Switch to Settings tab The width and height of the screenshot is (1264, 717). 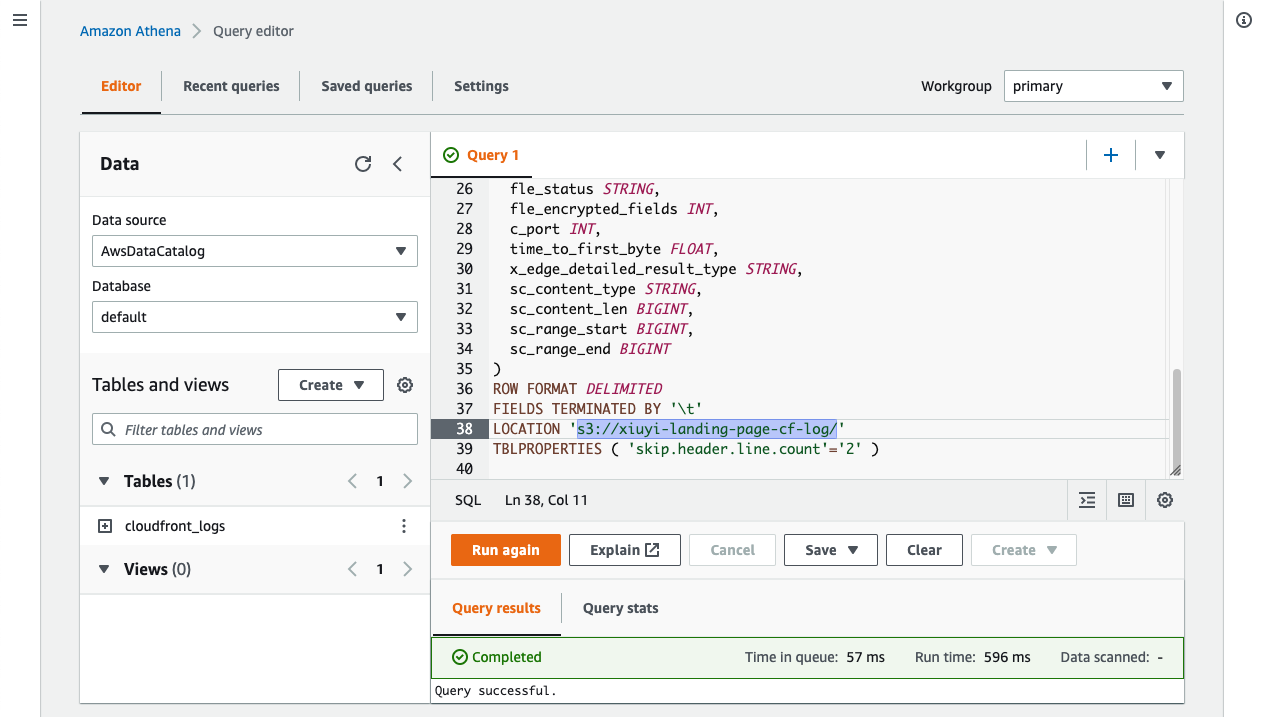[x=481, y=86]
